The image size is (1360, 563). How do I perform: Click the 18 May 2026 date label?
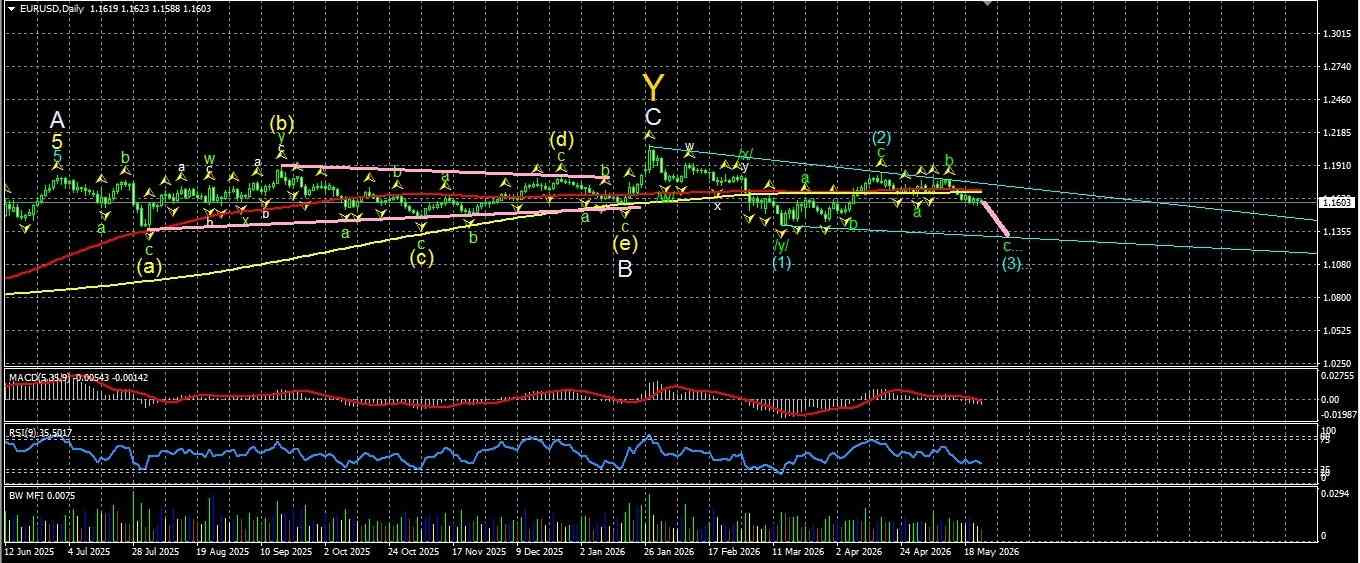pos(992,551)
